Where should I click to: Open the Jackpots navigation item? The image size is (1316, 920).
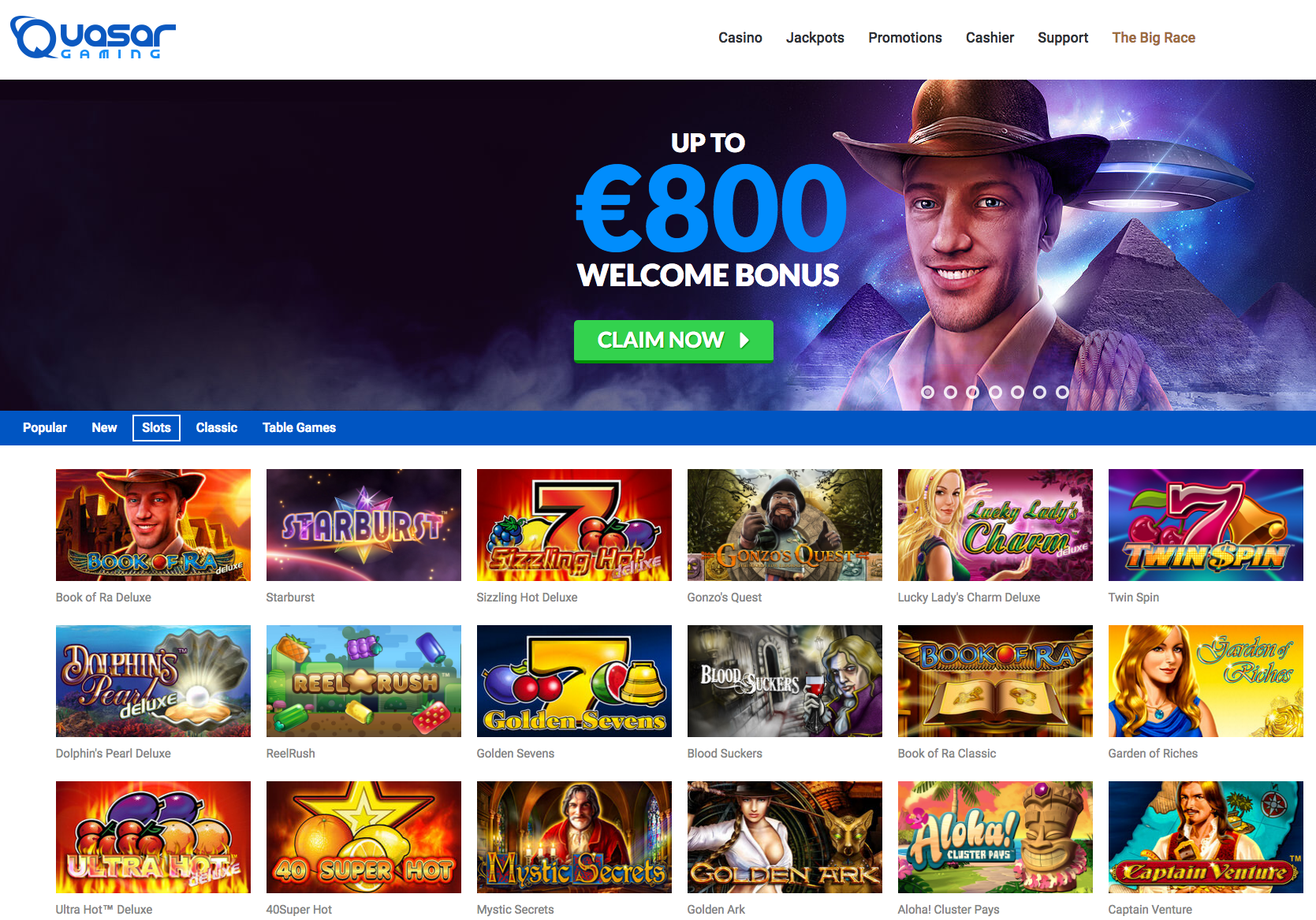point(815,38)
